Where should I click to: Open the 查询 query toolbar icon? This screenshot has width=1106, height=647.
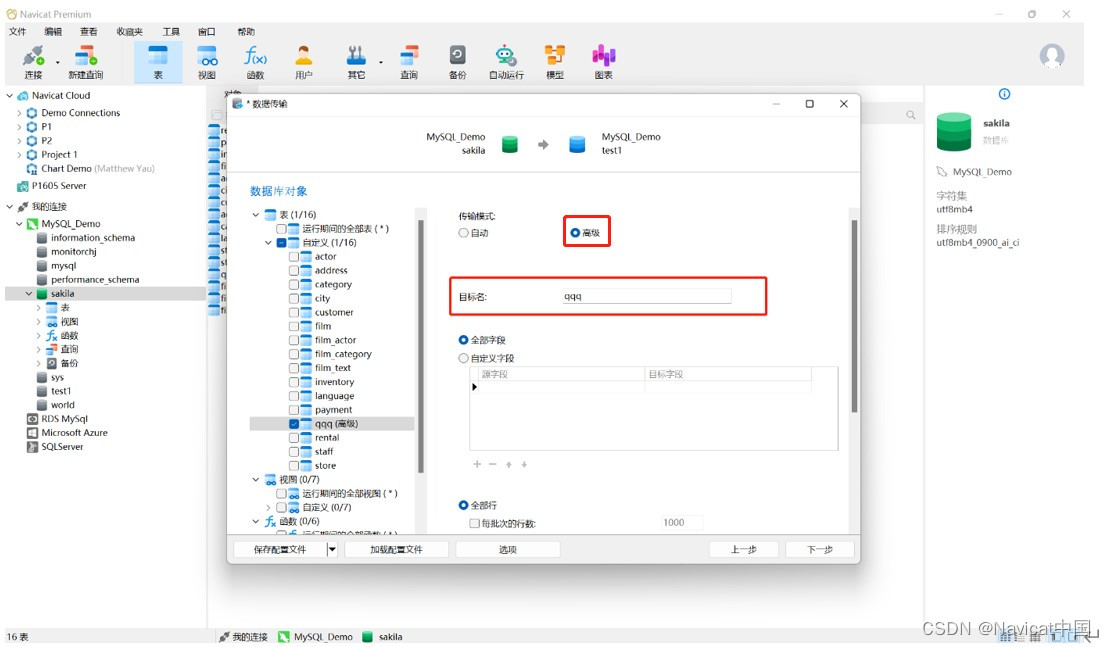tap(409, 62)
